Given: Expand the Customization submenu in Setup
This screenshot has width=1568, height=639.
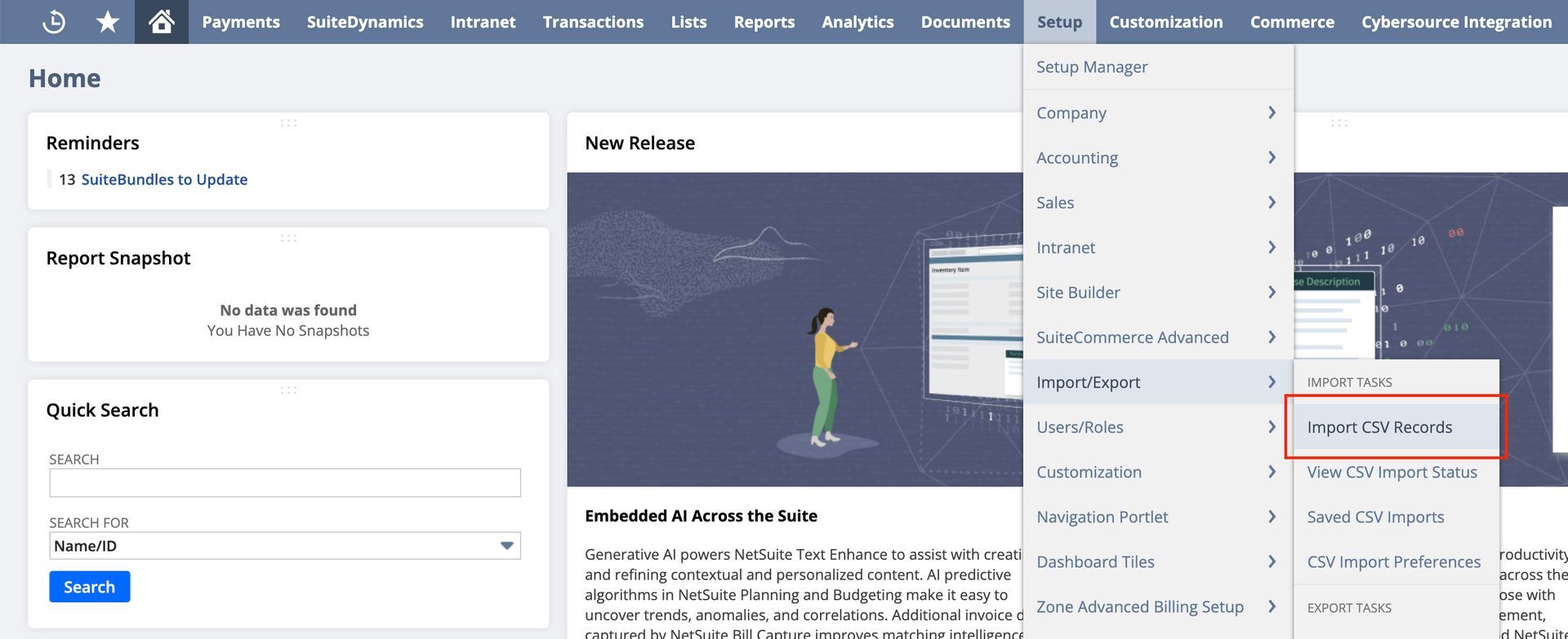Looking at the screenshot, I should click(x=1158, y=472).
